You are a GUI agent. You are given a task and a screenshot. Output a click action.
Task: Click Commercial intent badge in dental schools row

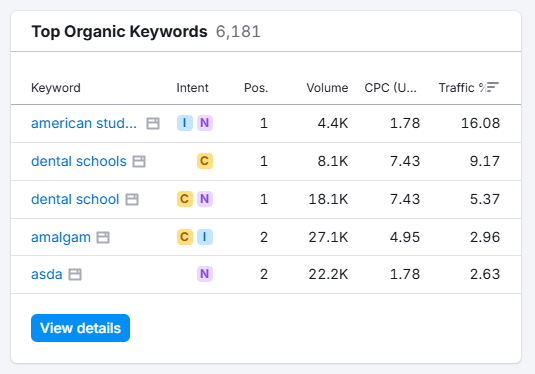pos(205,161)
